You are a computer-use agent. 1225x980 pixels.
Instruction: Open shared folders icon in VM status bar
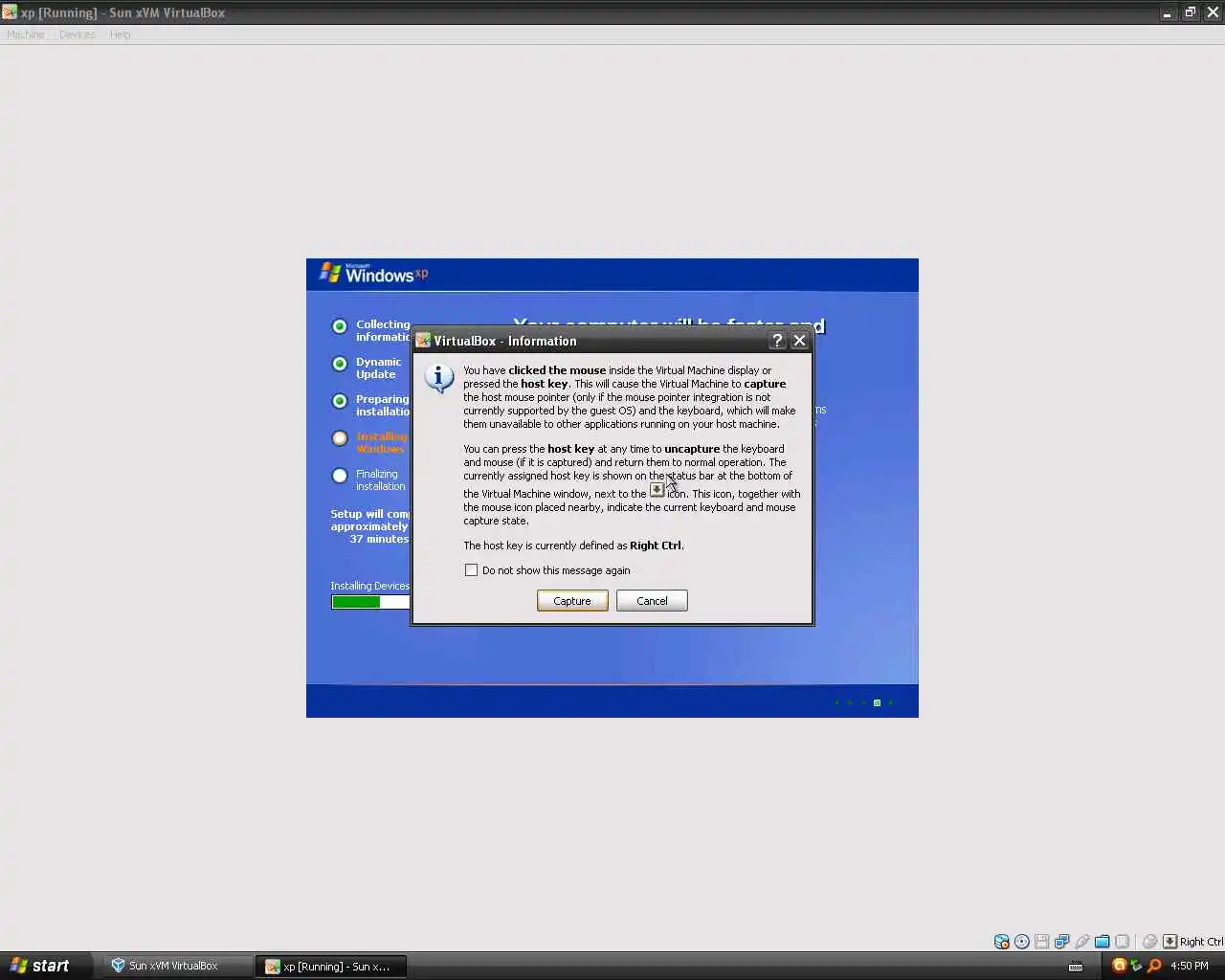click(1102, 942)
